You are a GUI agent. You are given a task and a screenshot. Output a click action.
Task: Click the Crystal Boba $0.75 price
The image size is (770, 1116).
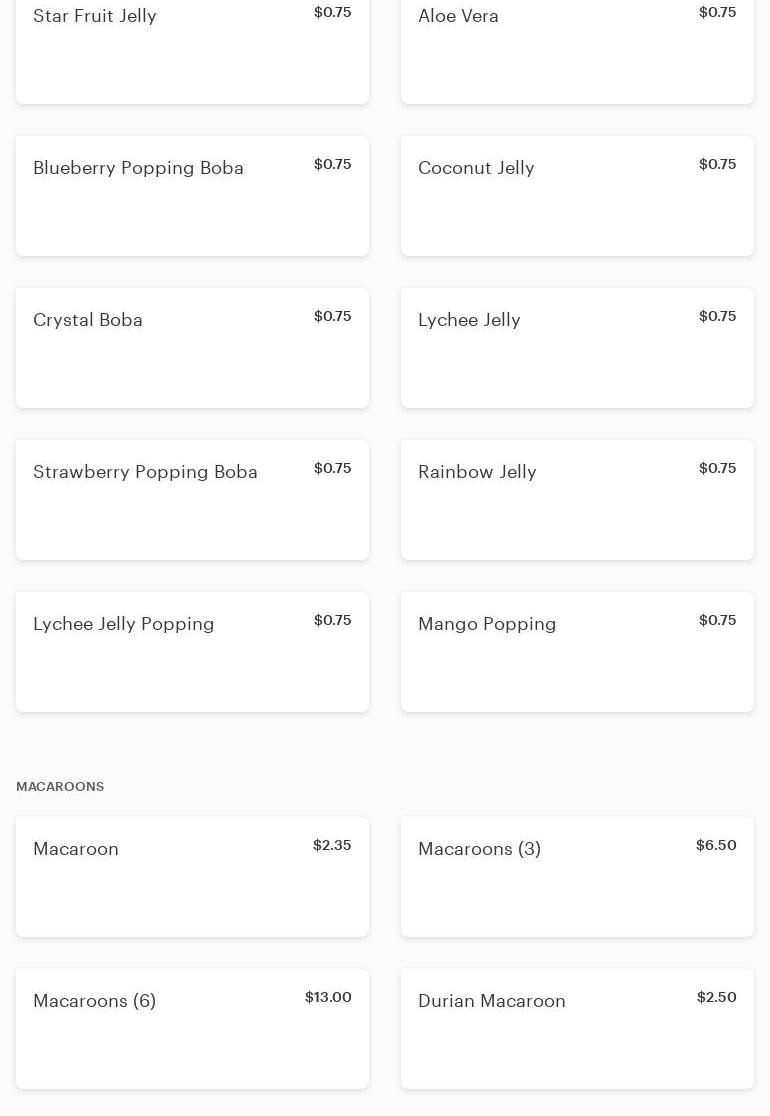coord(332,316)
